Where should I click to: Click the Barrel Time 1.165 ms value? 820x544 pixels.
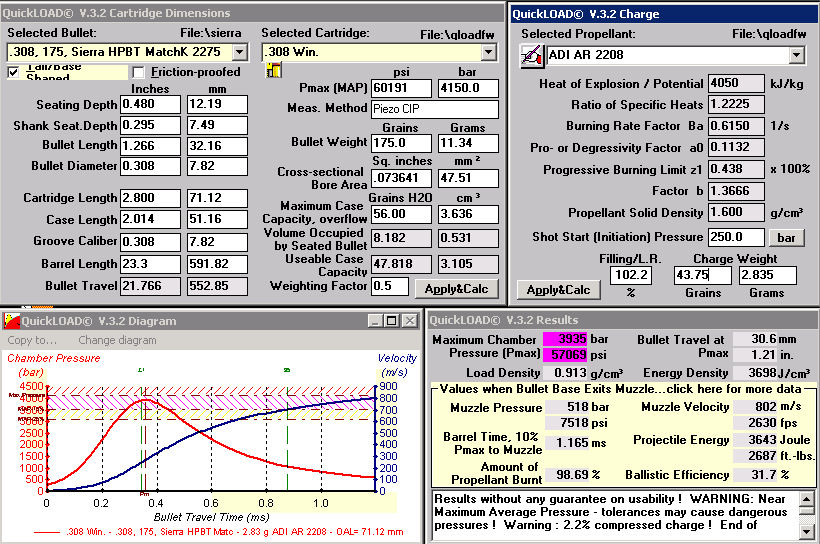click(567, 443)
